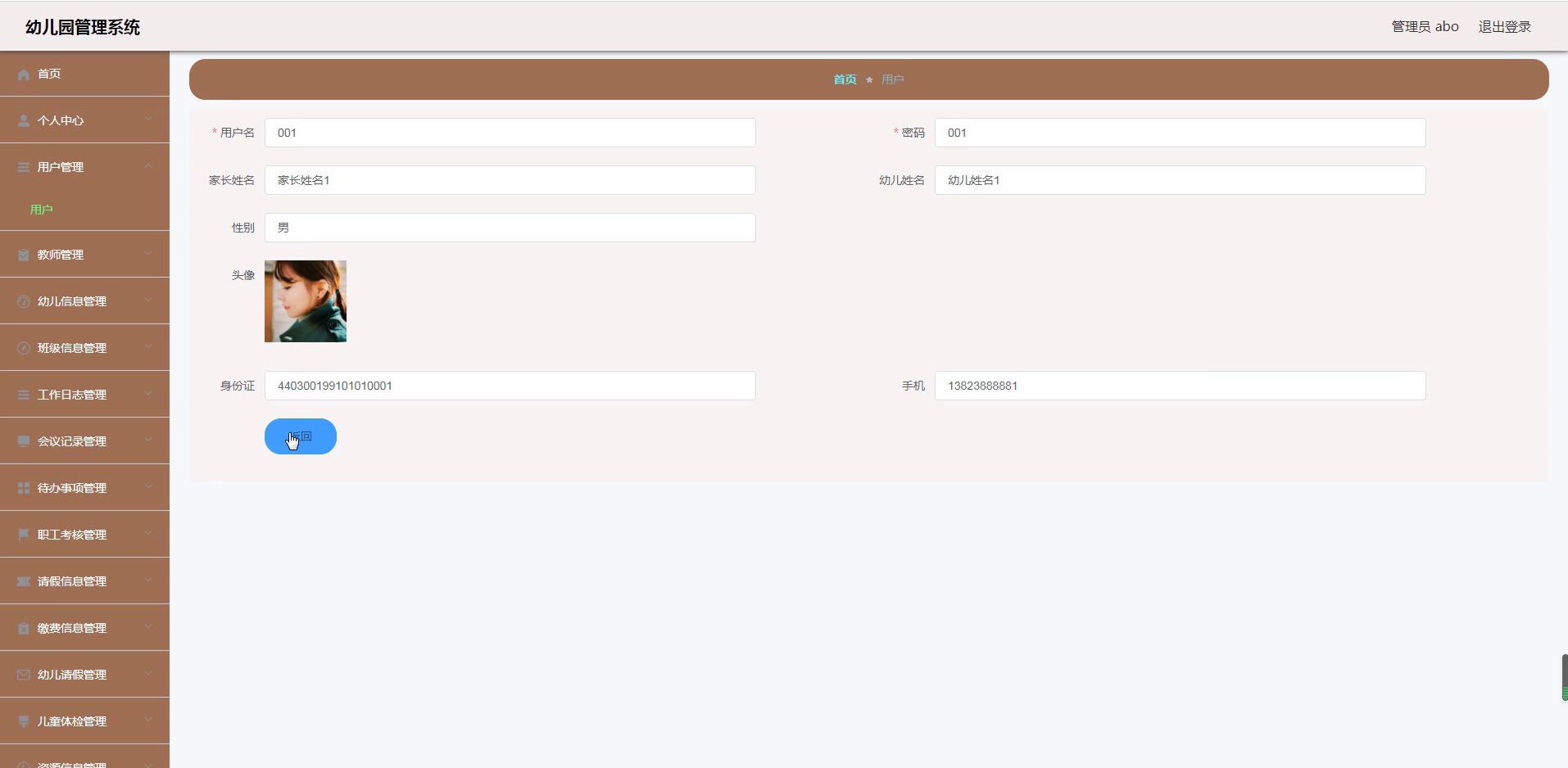
Task: Click the 首页 breadcrumb link
Action: click(845, 79)
